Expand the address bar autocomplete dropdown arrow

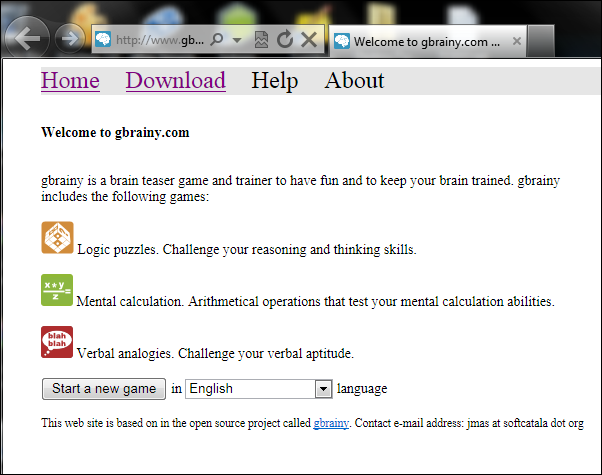tap(237, 40)
